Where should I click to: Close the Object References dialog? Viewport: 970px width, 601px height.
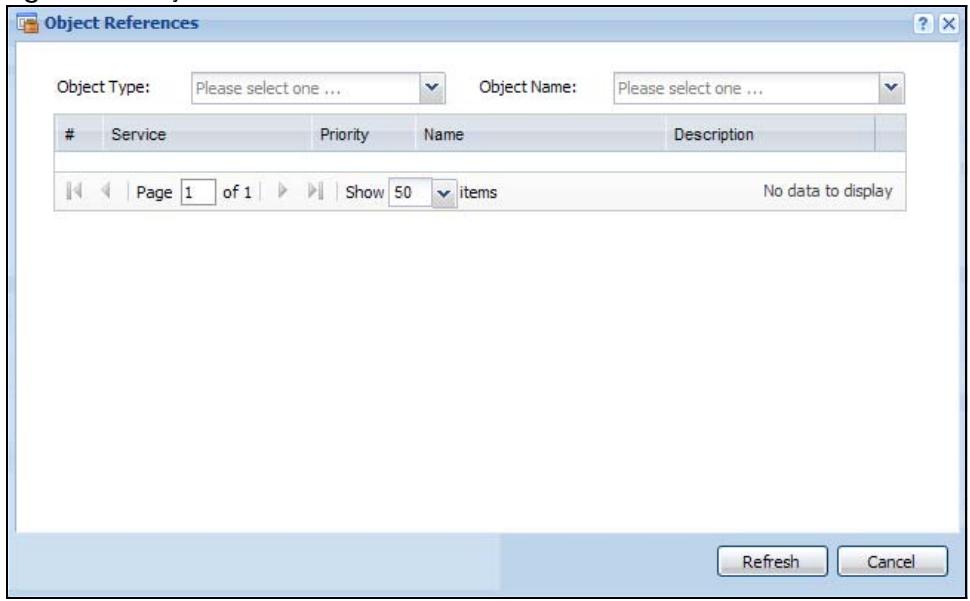click(x=948, y=23)
